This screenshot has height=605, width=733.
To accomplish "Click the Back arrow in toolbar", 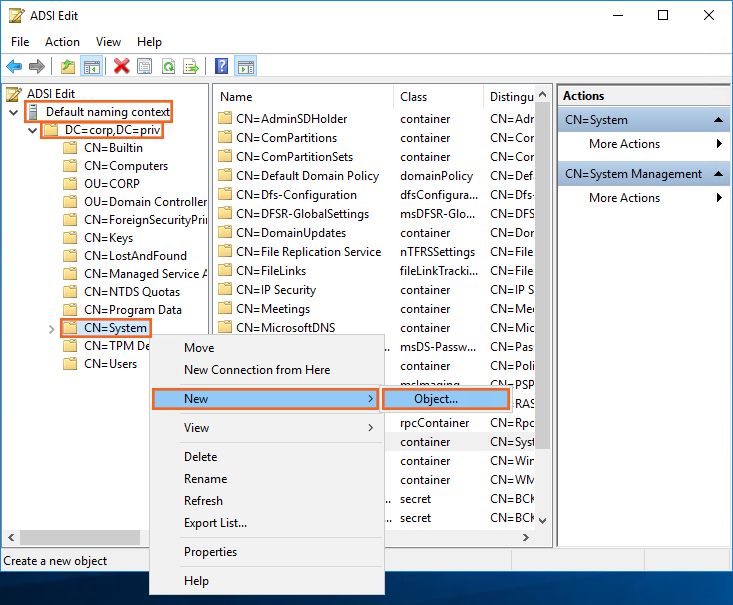I will coord(14,67).
